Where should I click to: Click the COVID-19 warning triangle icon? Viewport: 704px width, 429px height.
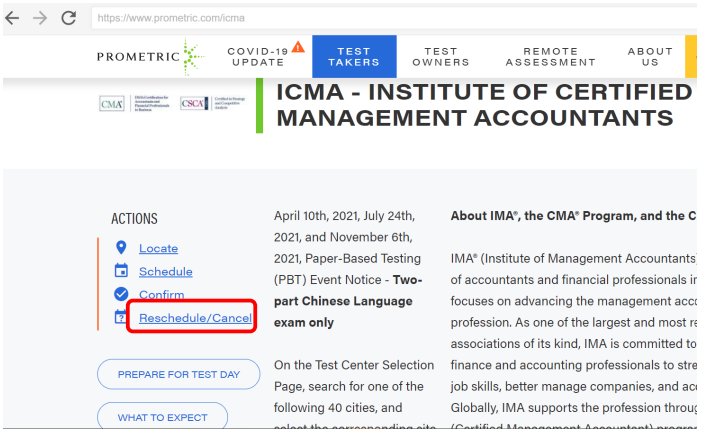point(298,47)
